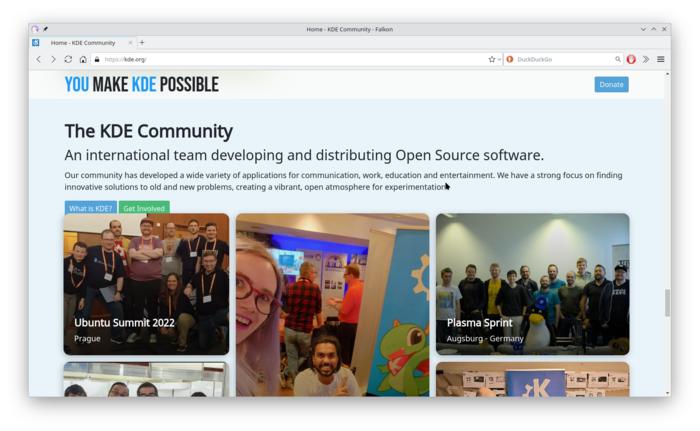Screen dimensions: 700x431
Task: Open the home page icon
Action: tap(83, 59)
